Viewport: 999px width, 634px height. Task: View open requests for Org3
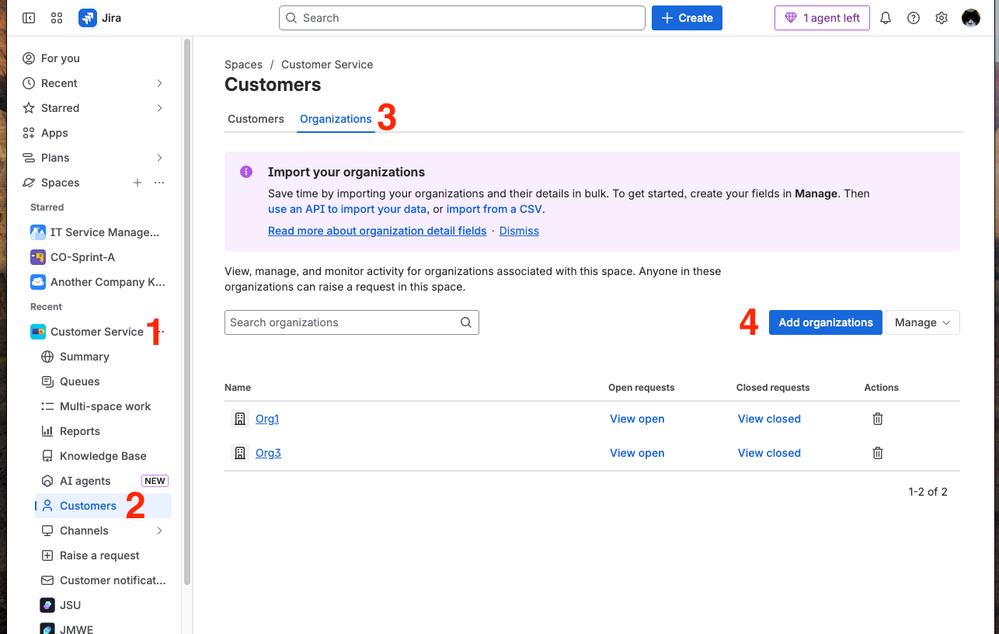637,453
